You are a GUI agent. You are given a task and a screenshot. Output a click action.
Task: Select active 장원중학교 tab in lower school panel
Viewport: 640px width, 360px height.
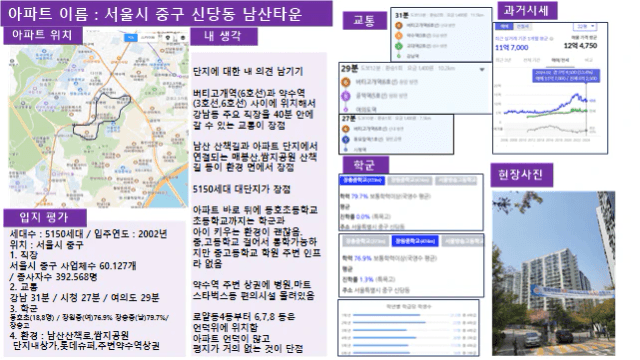click(415, 241)
